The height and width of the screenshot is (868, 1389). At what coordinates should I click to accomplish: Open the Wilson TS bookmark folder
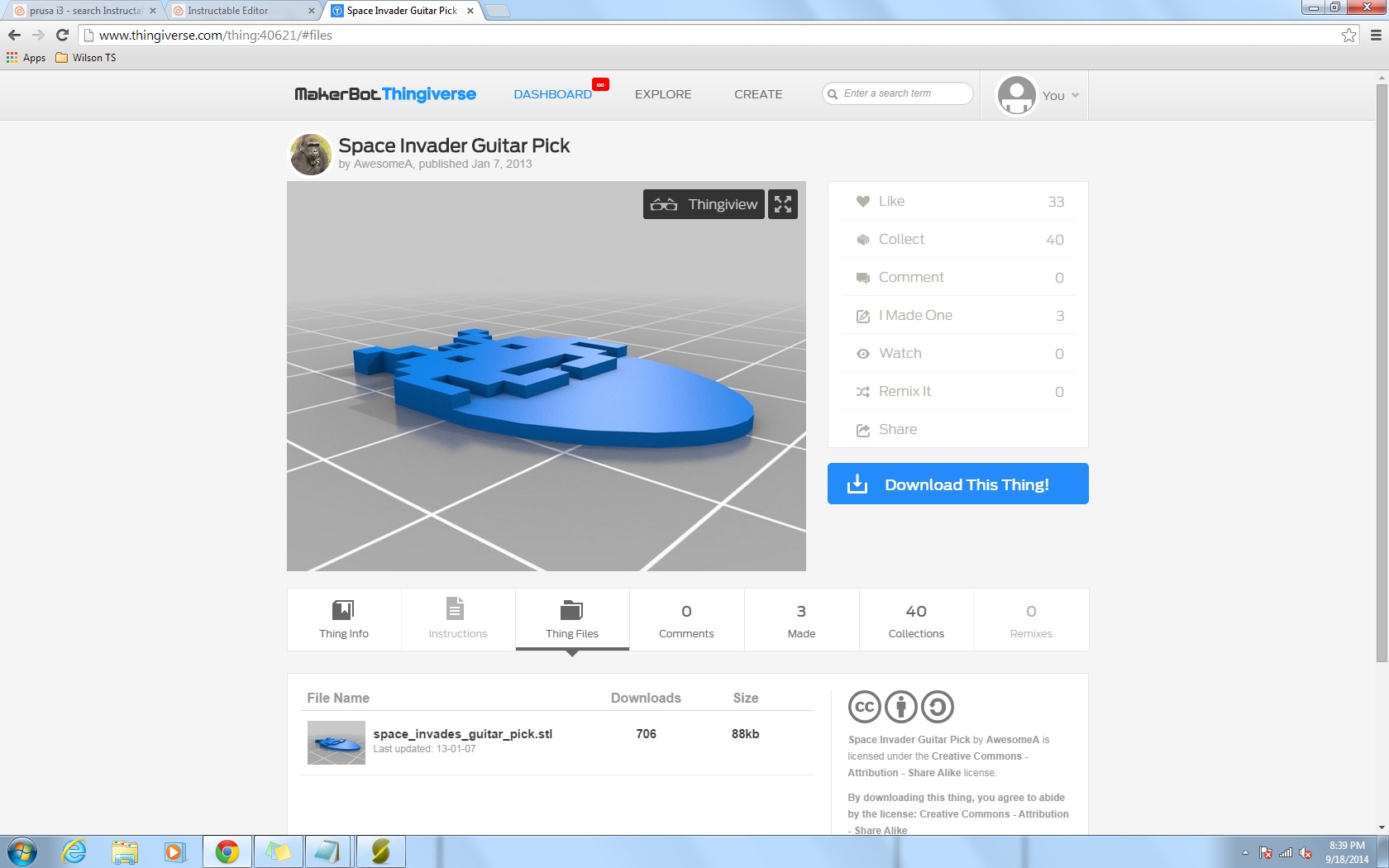(86, 58)
